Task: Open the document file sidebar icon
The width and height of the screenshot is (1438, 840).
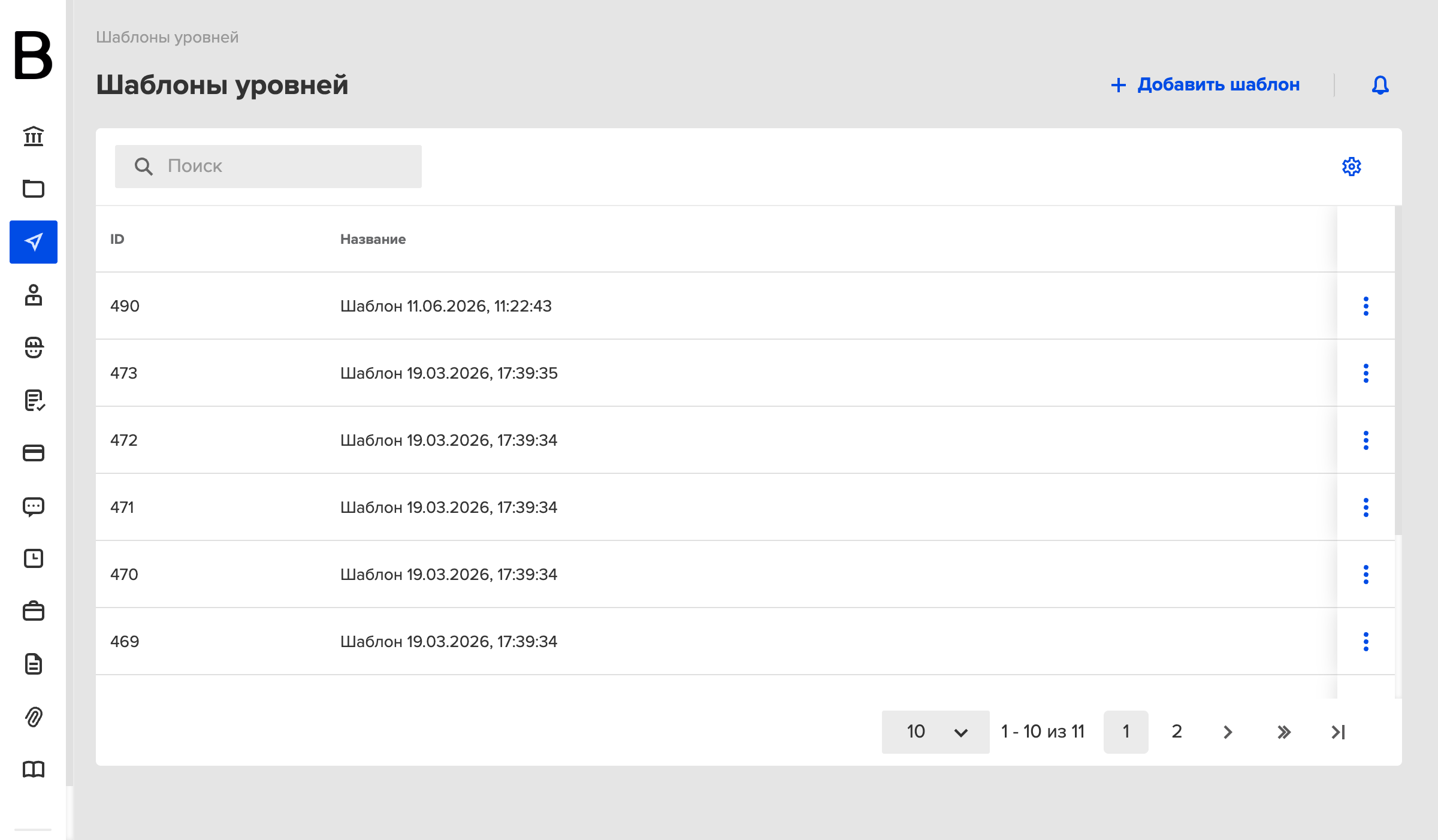Action: coord(34,664)
